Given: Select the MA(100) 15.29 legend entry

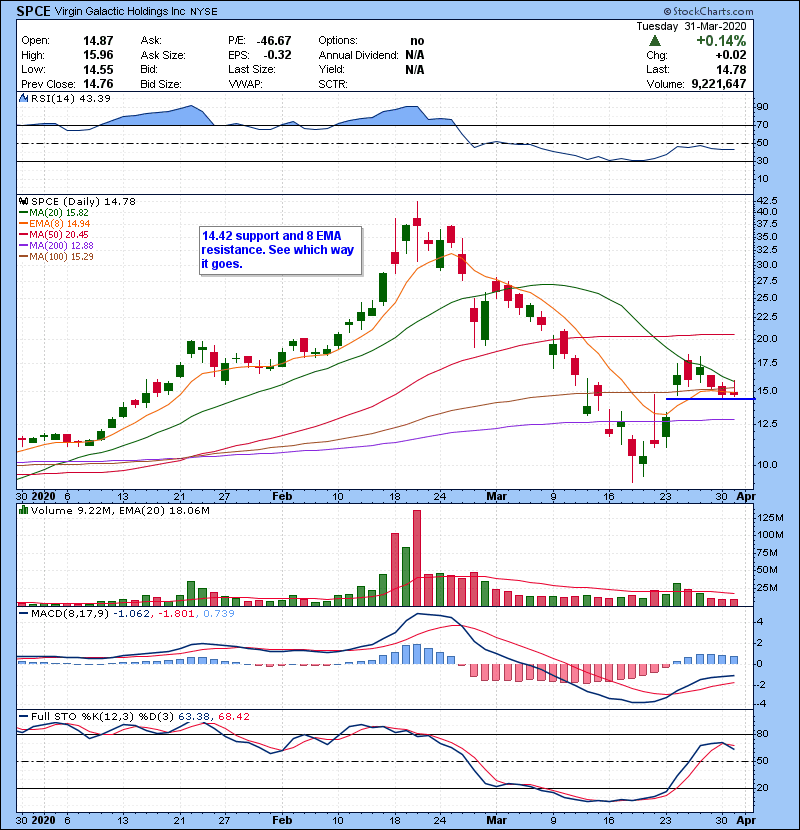Looking at the screenshot, I should 56,257.
